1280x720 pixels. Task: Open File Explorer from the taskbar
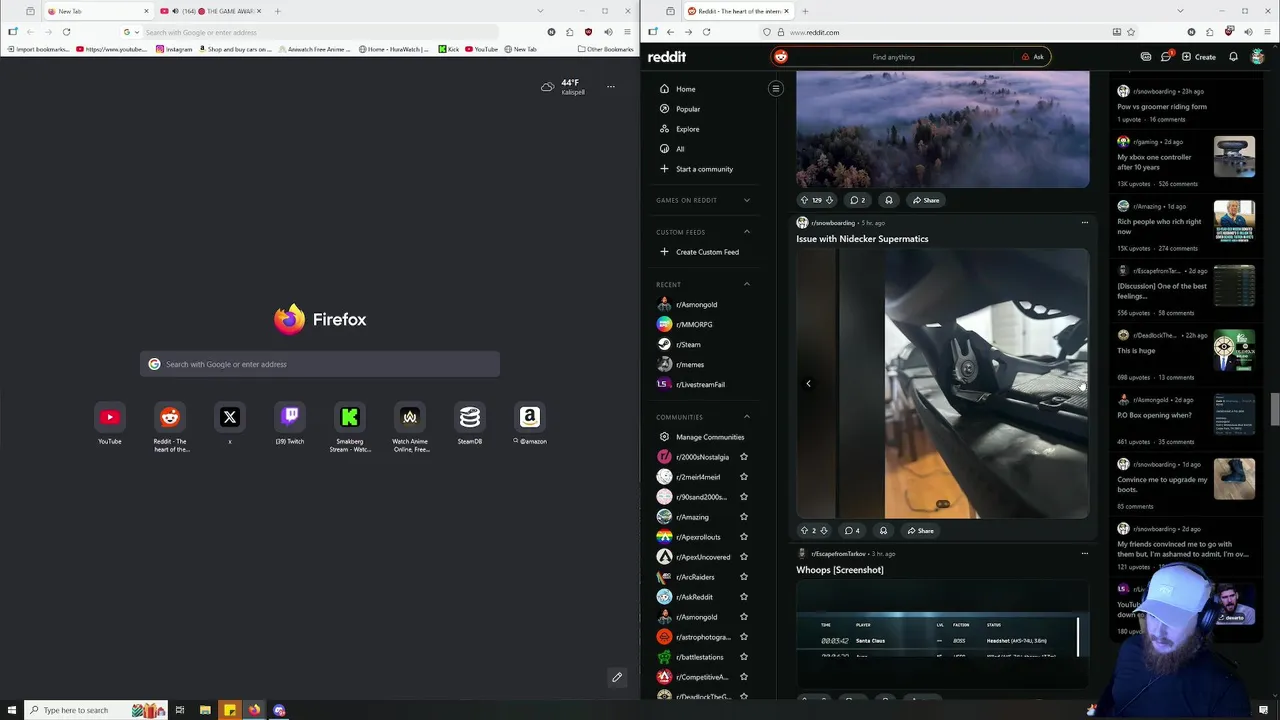click(x=205, y=710)
